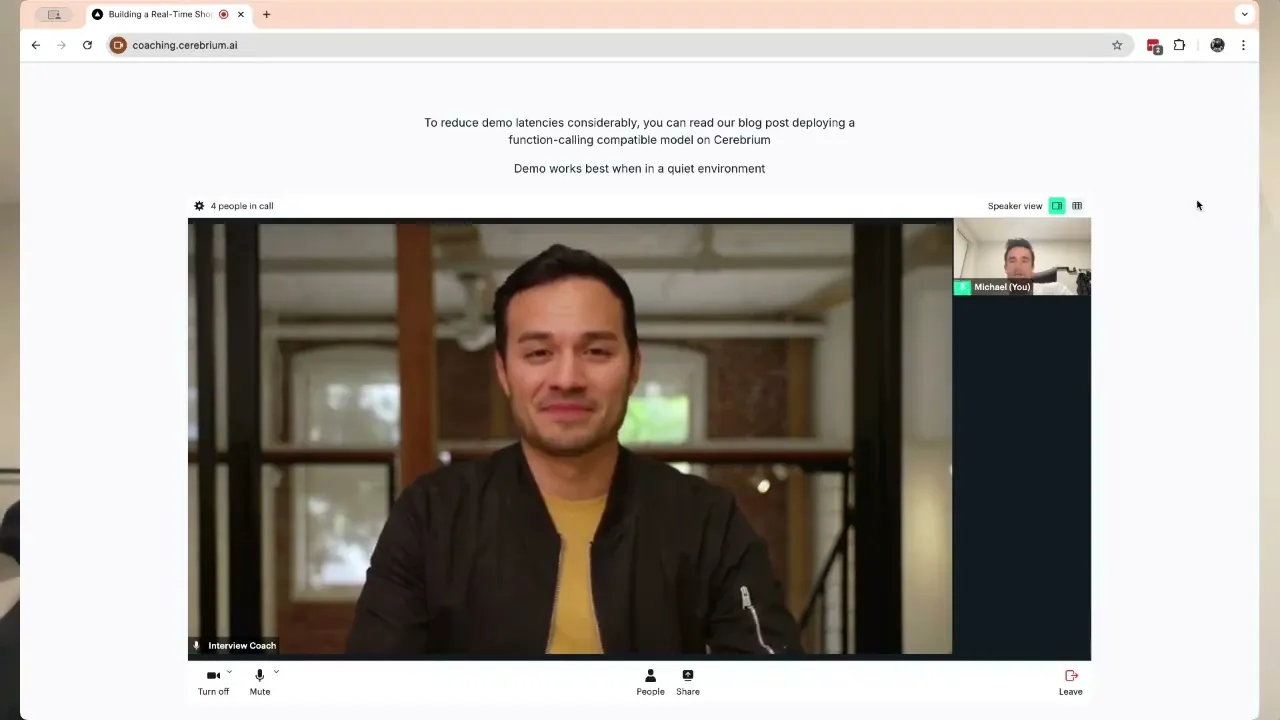The width and height of the screenshot is (1280, 720).
Task: Click the 'Speaker view' label
Action: [x=1015, y=206]
